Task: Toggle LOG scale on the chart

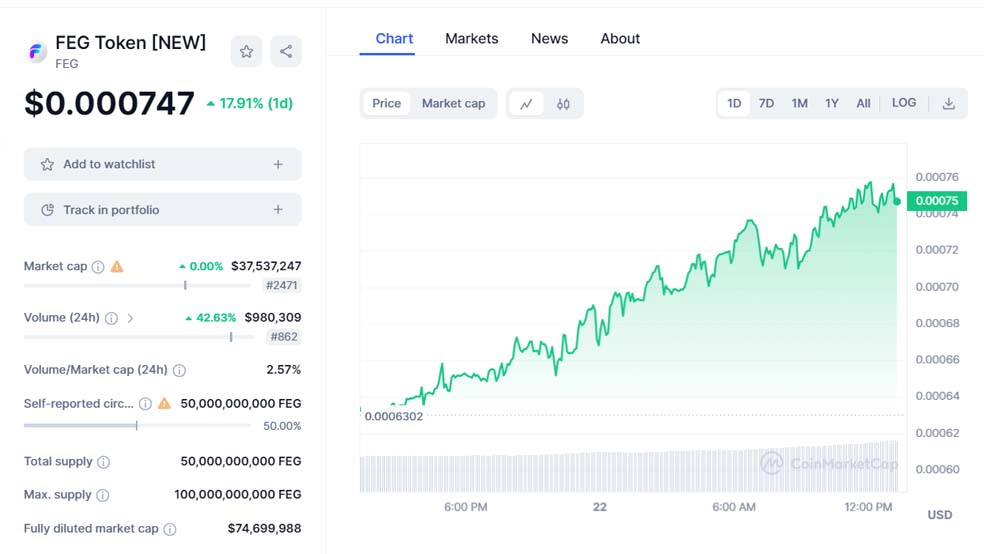Action: [x=904, y=103]
